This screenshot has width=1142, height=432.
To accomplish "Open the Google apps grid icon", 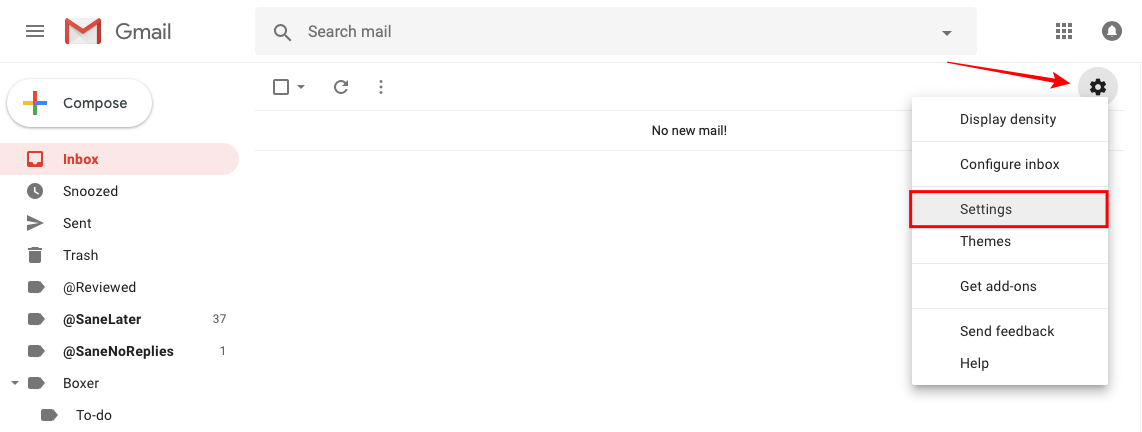I will (1063, 31).
